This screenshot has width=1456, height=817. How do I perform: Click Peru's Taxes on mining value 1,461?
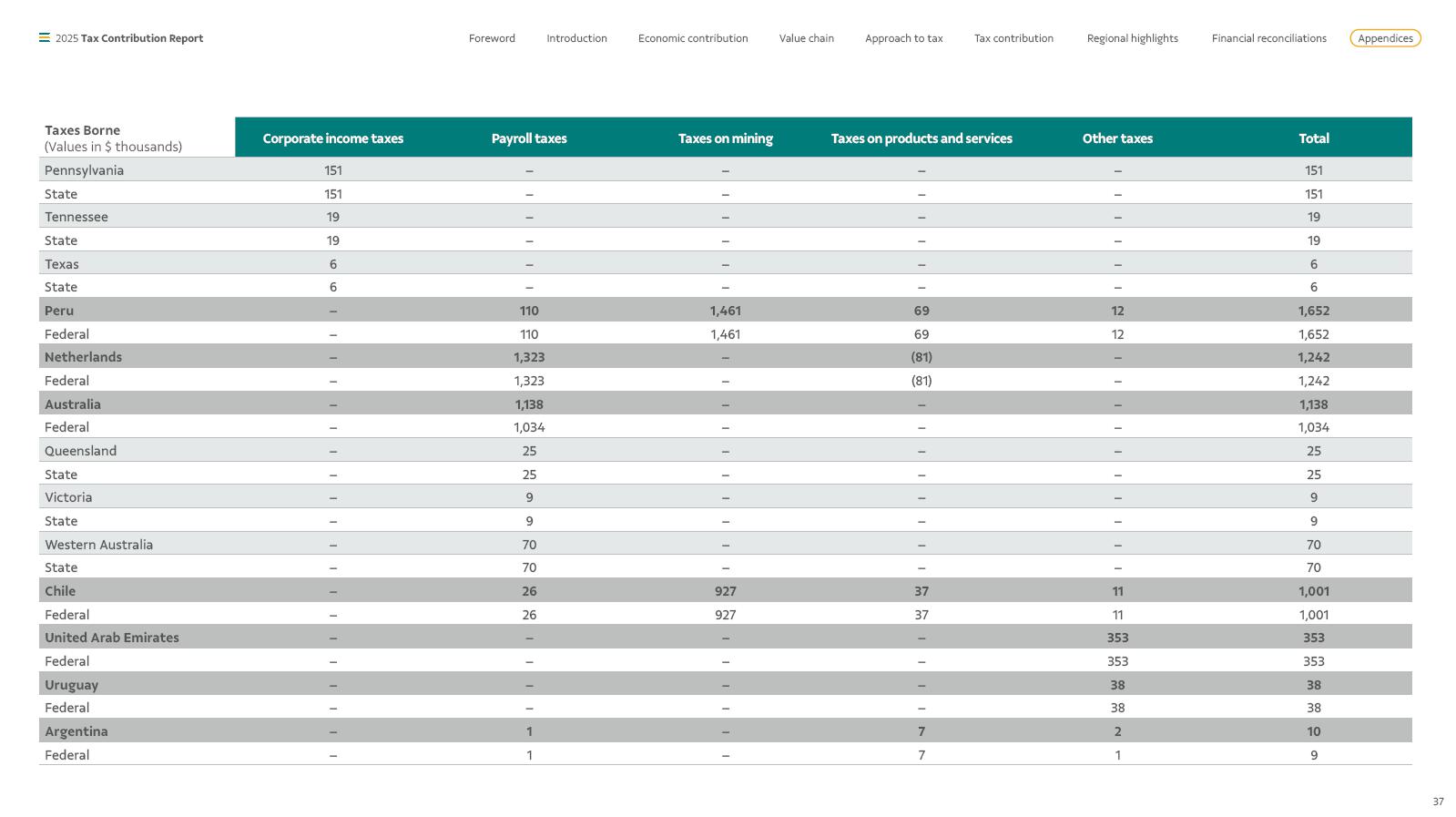(725, 311)
